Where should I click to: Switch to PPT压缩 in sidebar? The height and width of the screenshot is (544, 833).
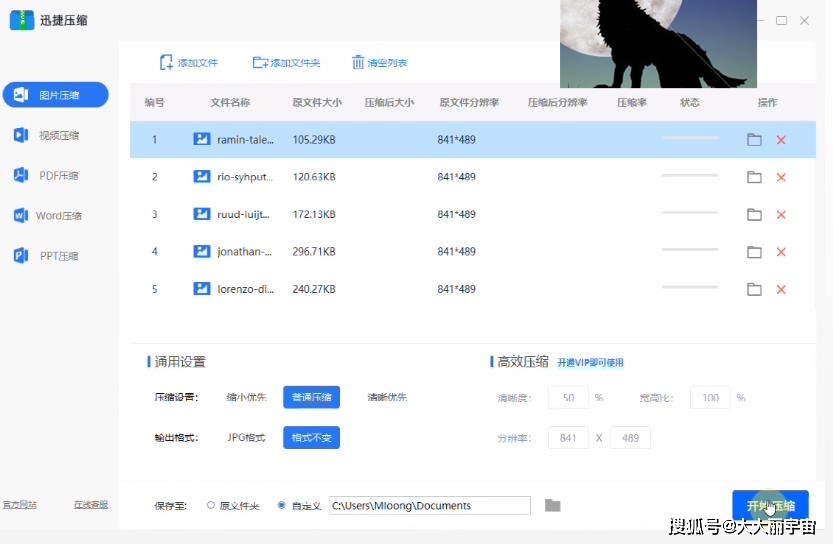pyautogui.click(x=47, y=256)
